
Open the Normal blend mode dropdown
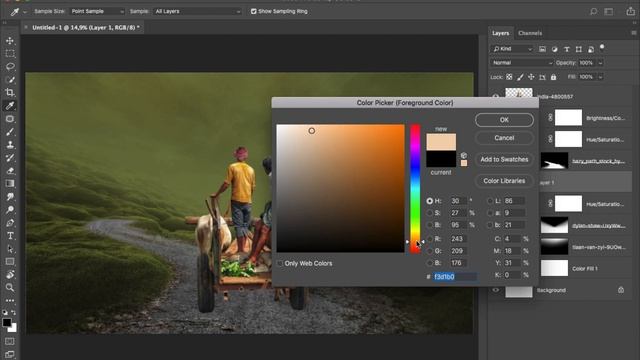(522, 63)
